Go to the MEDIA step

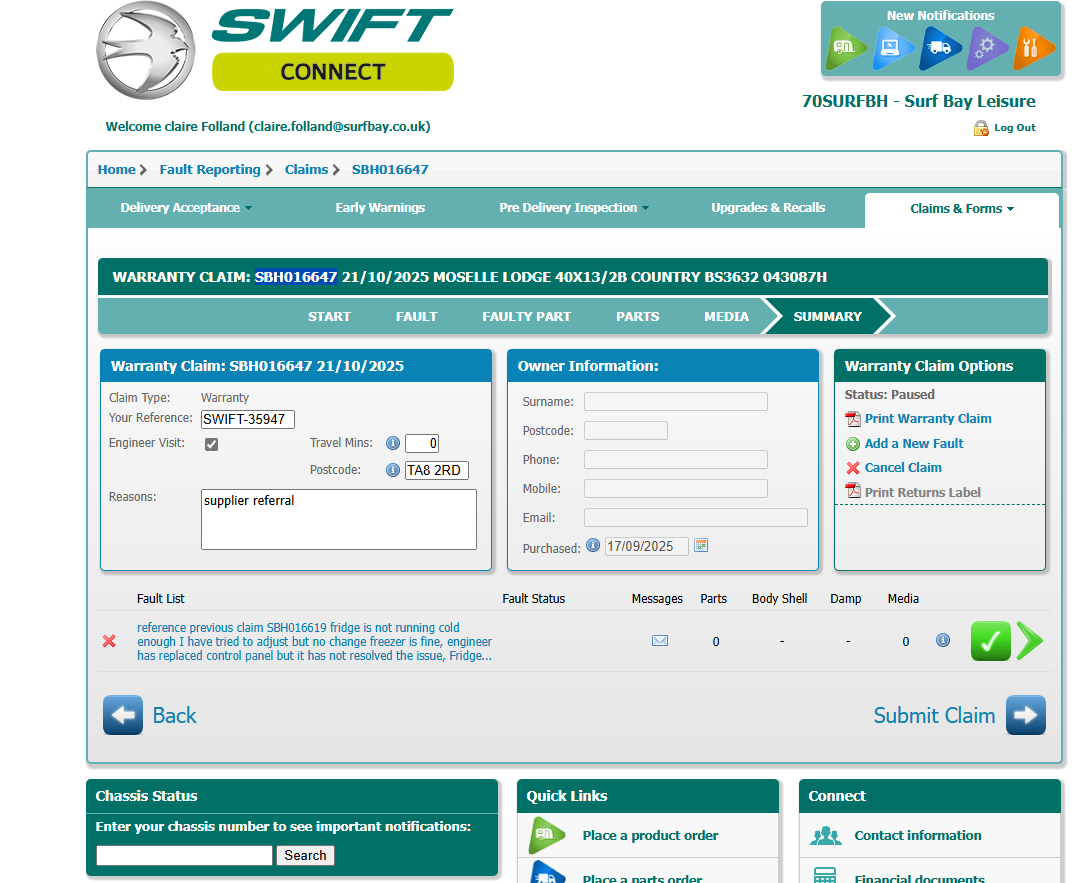click(x=726, y=316)
